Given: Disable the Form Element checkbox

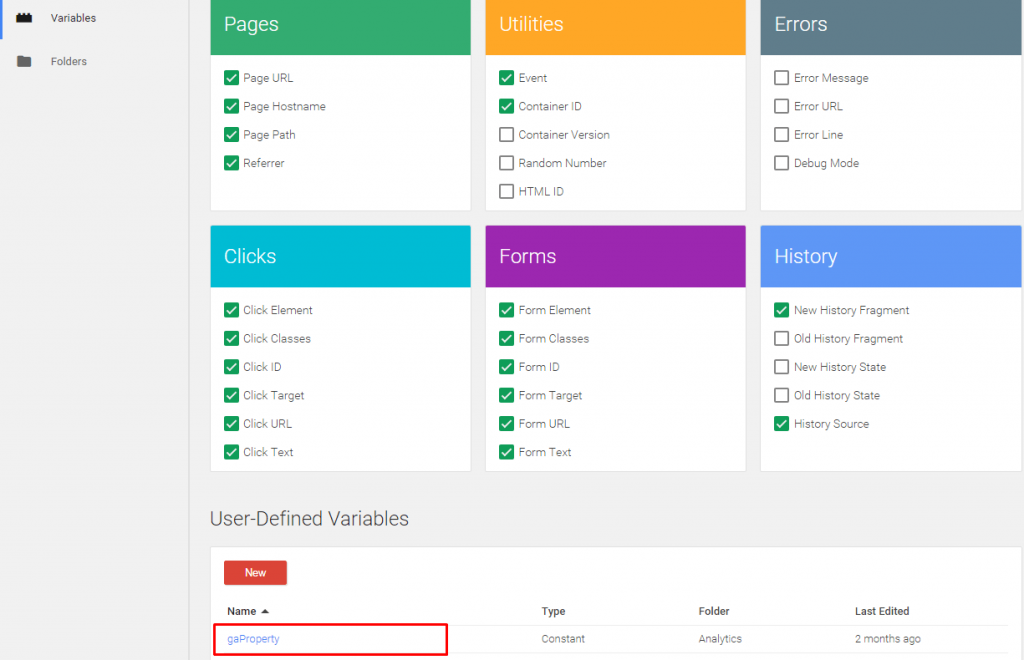Looking at the screenshot, I should [507, 310].
